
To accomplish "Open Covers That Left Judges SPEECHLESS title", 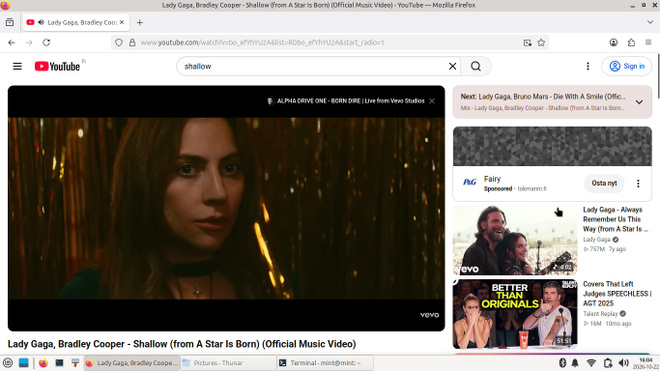I will pyautogui.click(x=617, y=294).
